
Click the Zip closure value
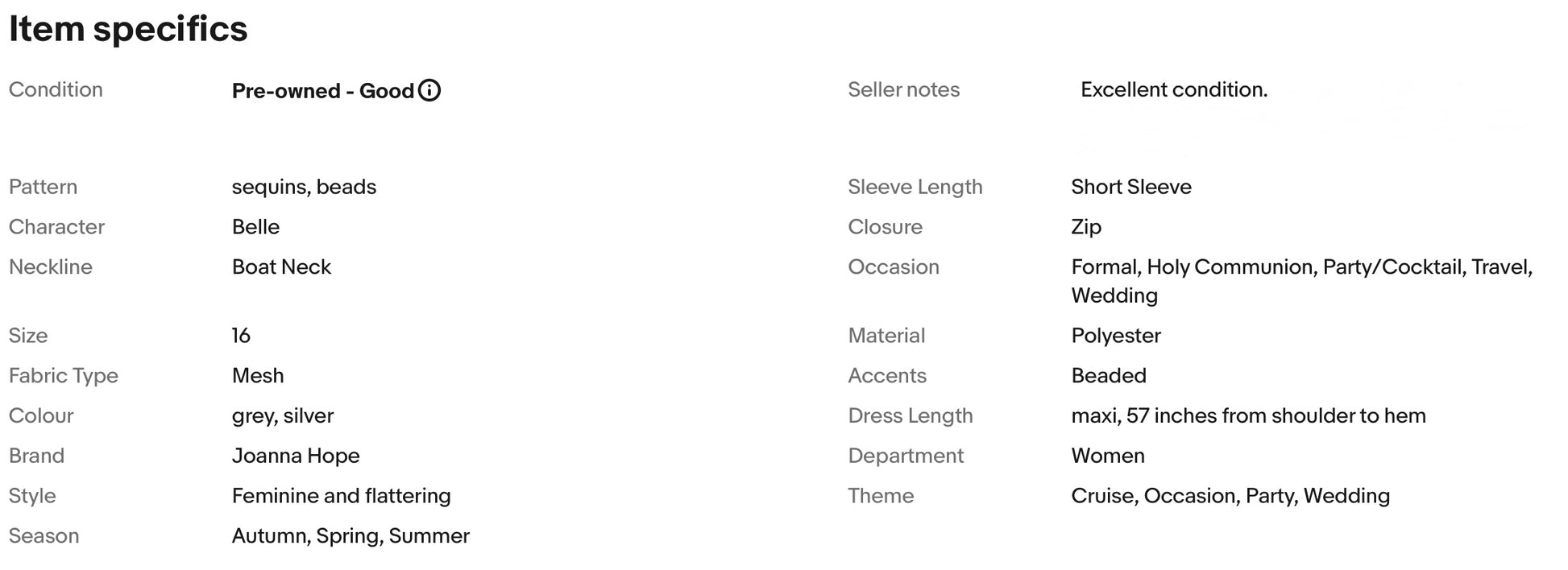1085,227
